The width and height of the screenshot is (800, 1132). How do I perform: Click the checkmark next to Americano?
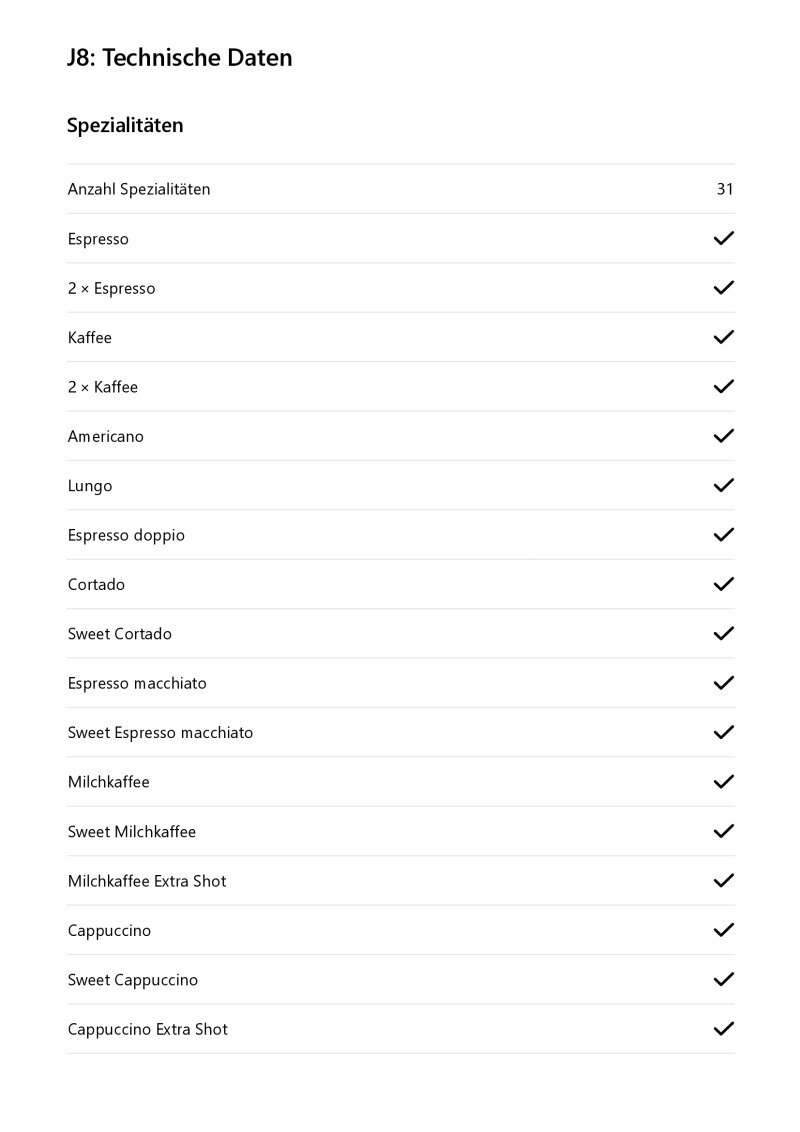point(723,436)
